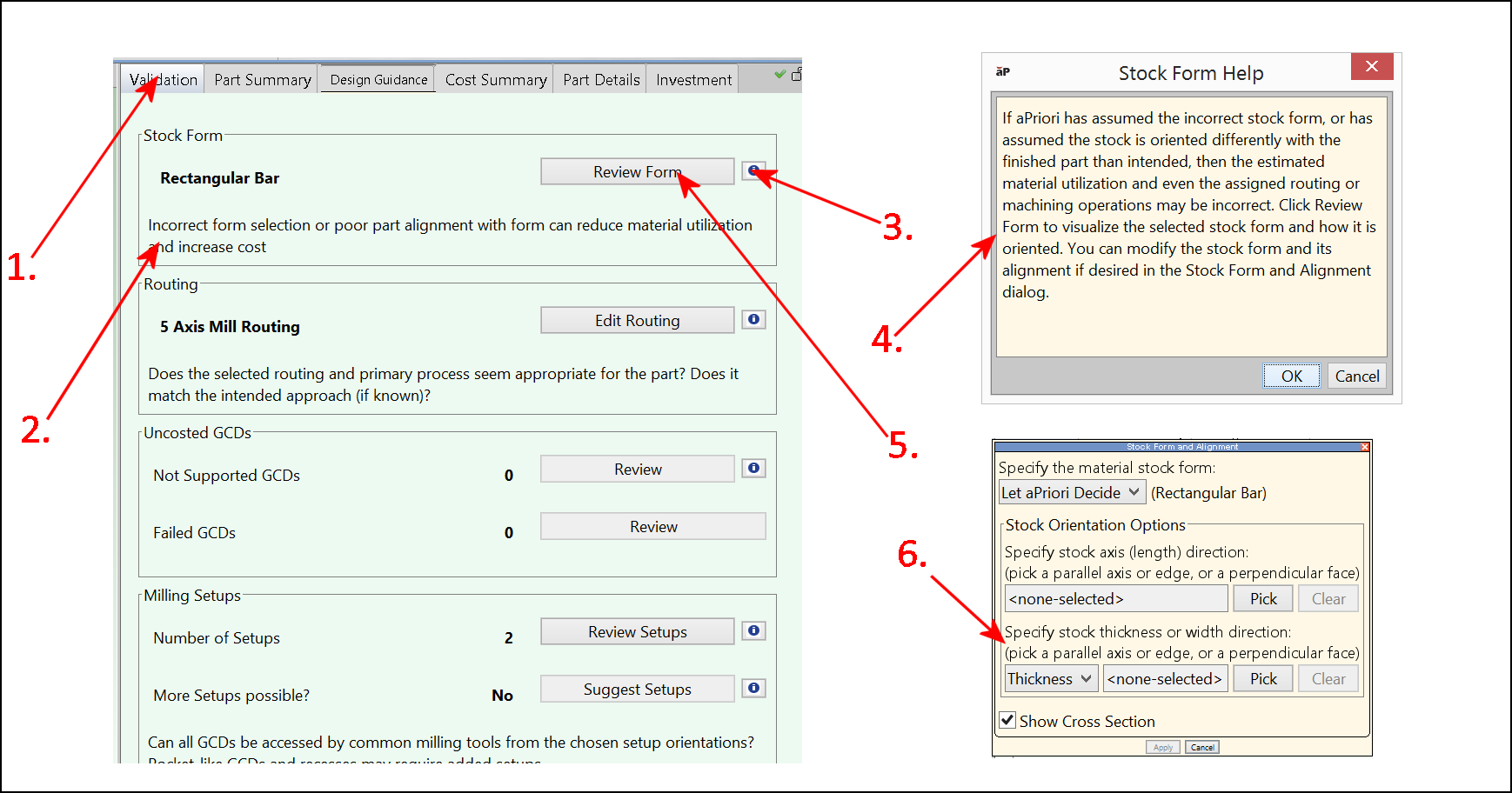Click the padlock icon beside tabs
The image size is (1512, 793).
[x=796, y=75]
